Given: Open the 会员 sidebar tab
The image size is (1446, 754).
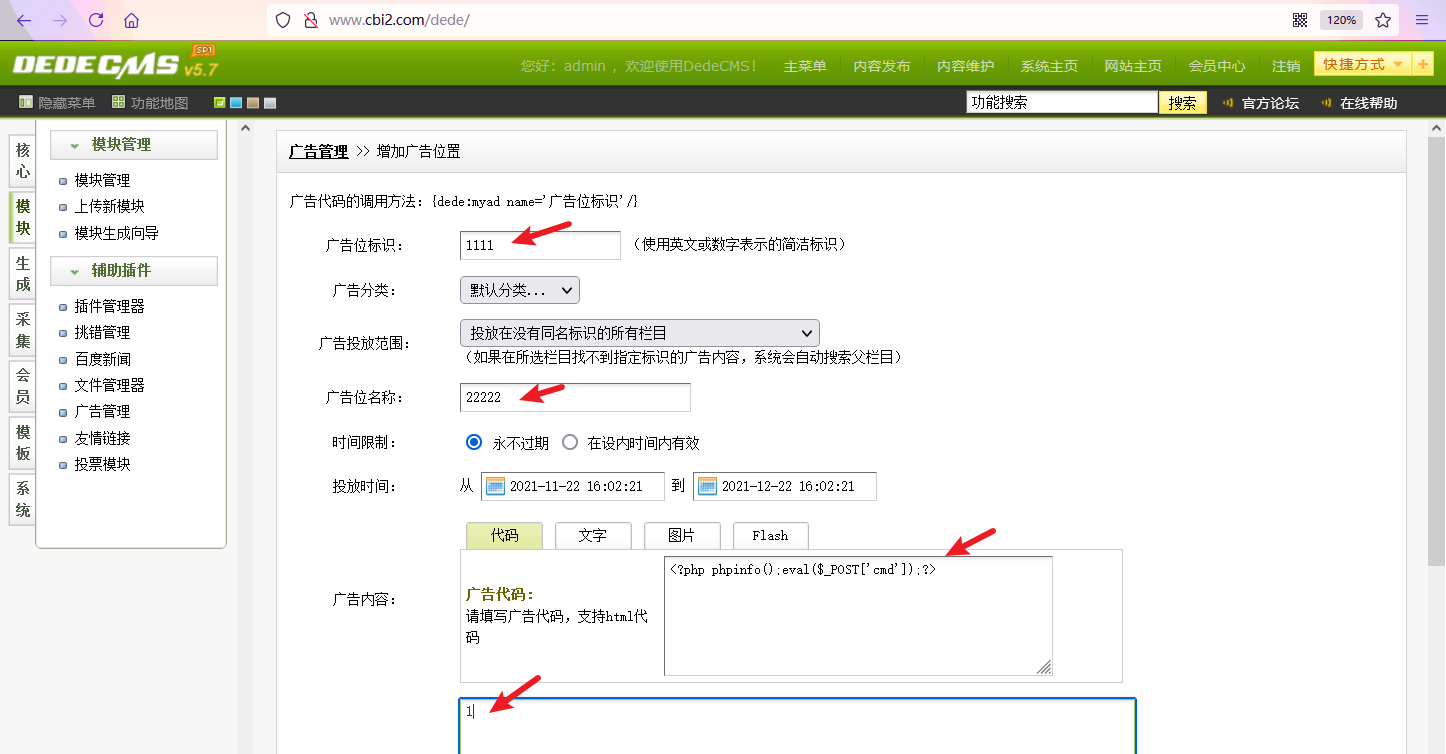Looking at the screenshot, I should (23, 387).
